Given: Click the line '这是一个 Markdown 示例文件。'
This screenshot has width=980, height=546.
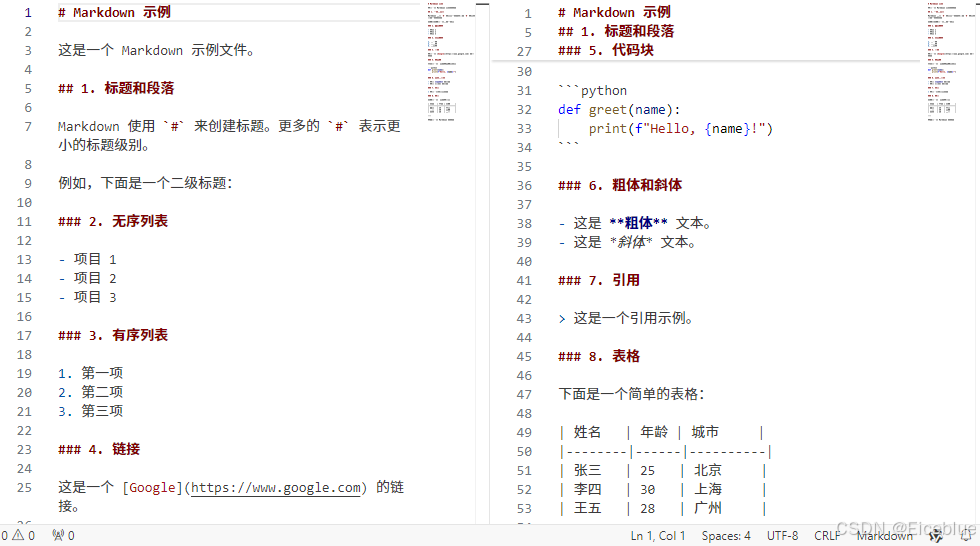Looking at the screenshot, I should 156,50.
